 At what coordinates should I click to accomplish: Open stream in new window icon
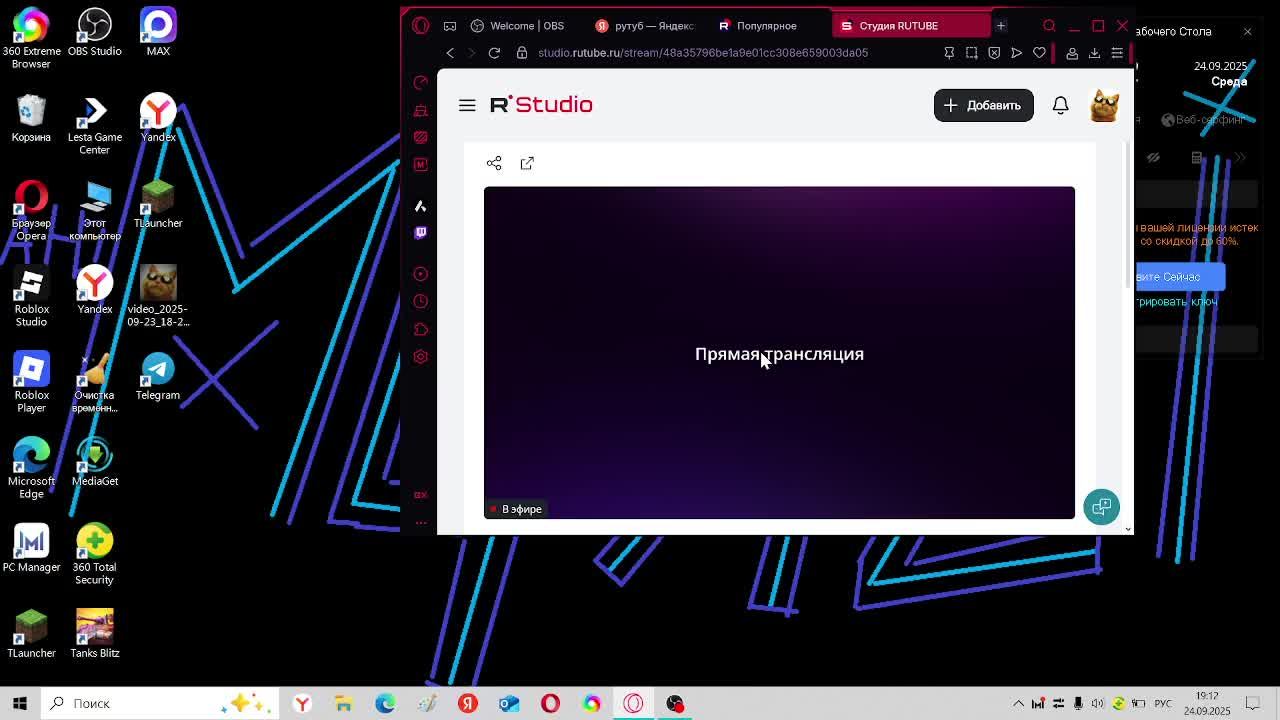[527, 163]
